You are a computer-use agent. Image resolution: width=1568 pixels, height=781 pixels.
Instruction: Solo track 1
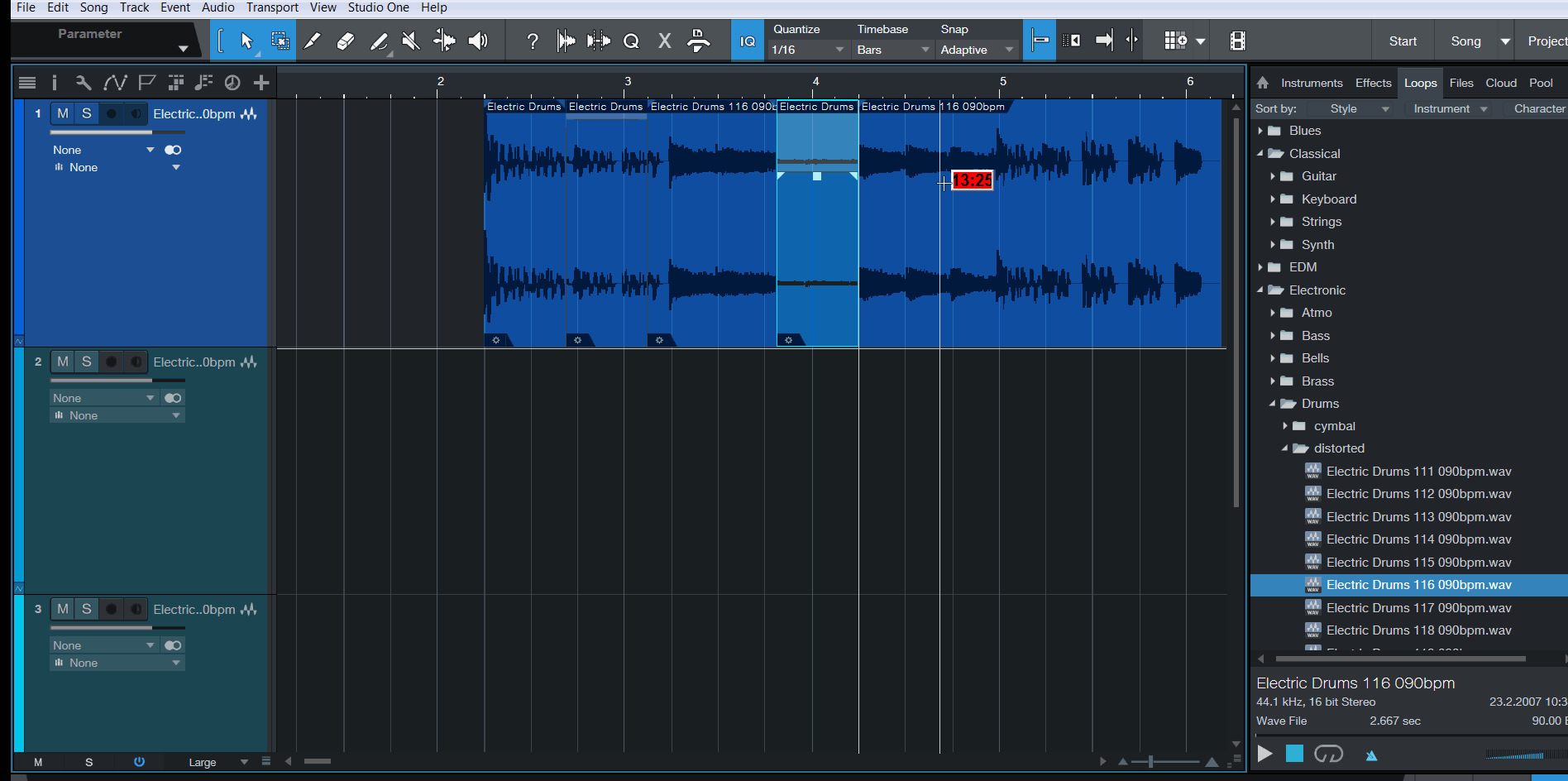[87, 113]
